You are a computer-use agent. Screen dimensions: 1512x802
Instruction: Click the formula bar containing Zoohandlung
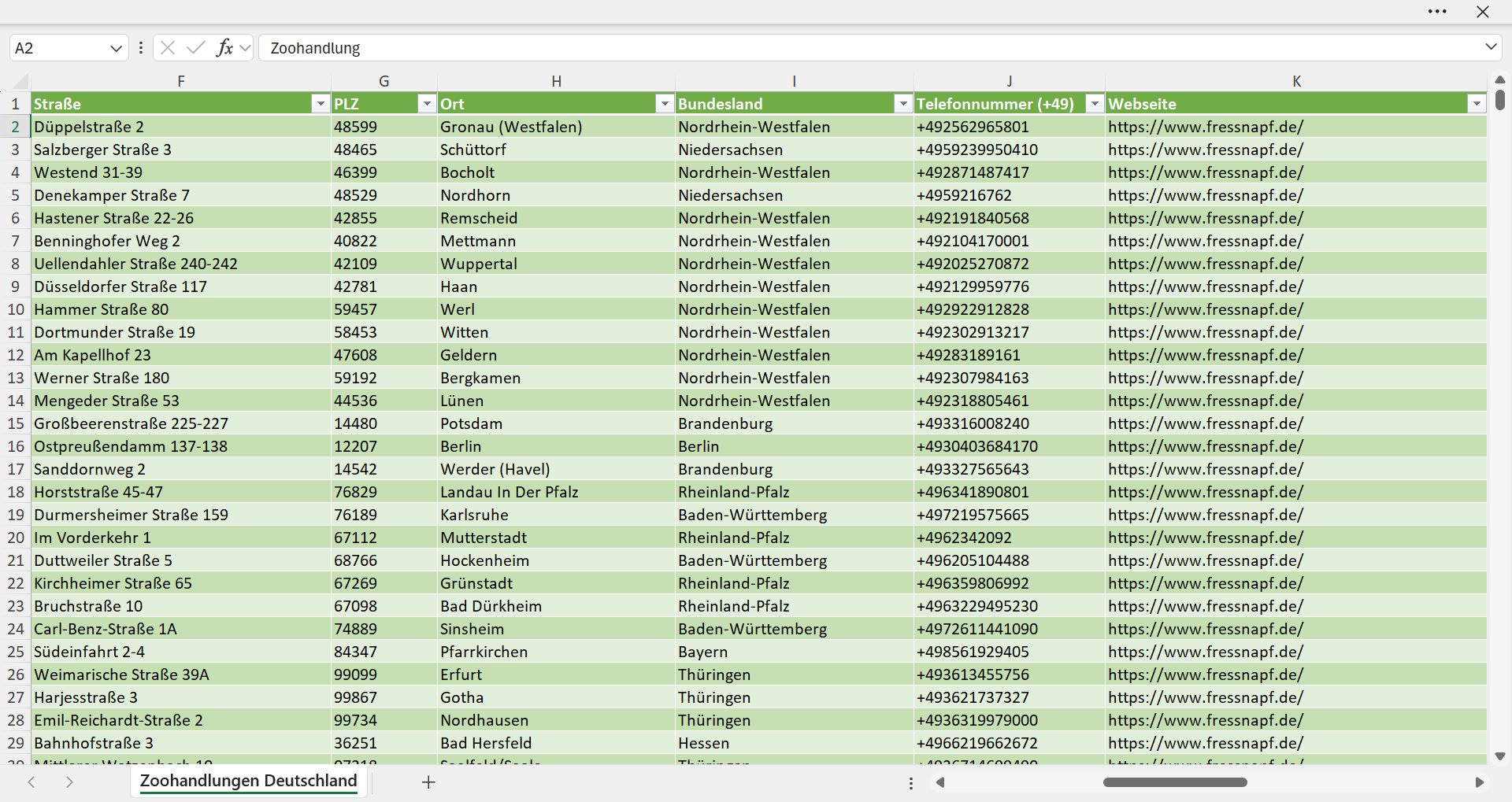(870, 48)
